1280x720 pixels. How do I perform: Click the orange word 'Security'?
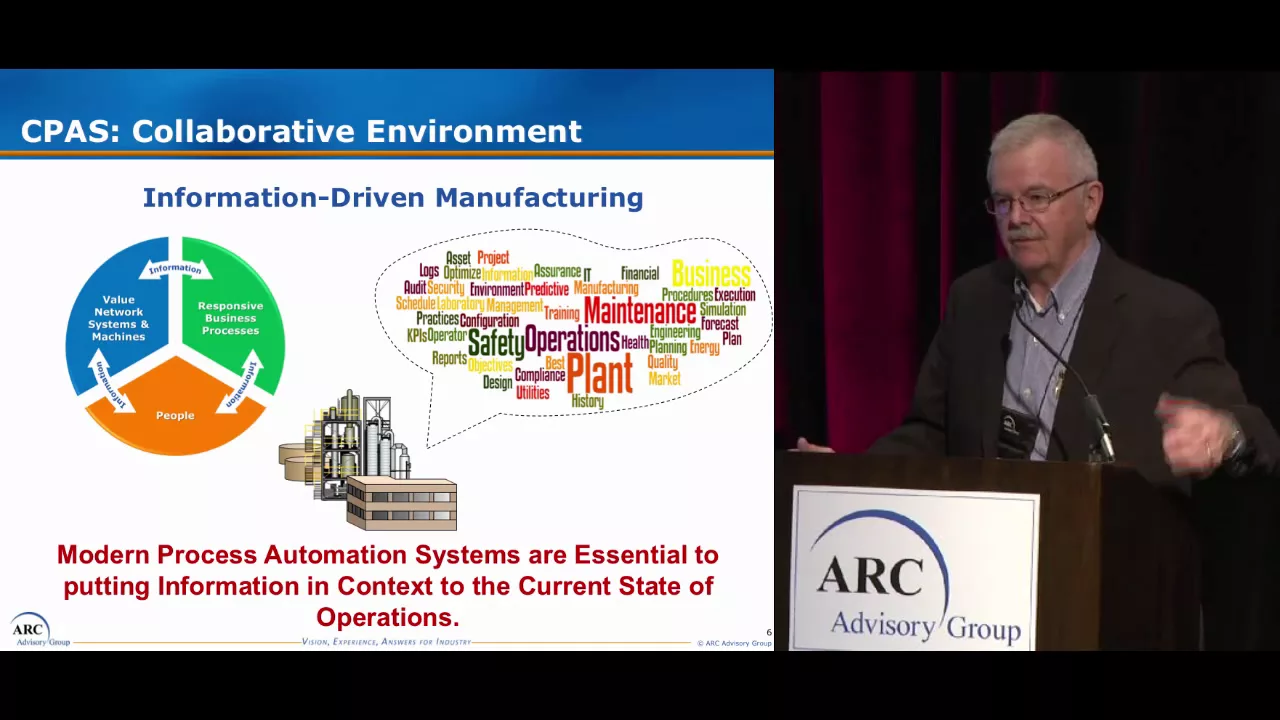(x=446, y=289)
